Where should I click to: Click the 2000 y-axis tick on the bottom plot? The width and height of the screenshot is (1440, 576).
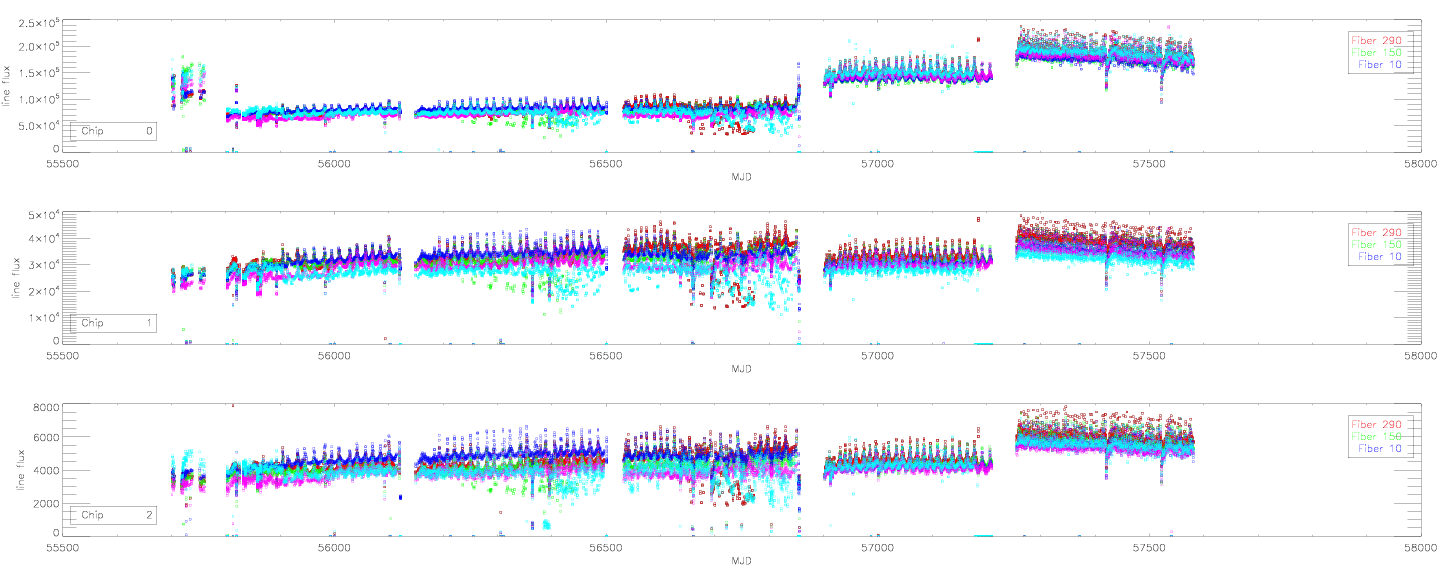(46, 503)
